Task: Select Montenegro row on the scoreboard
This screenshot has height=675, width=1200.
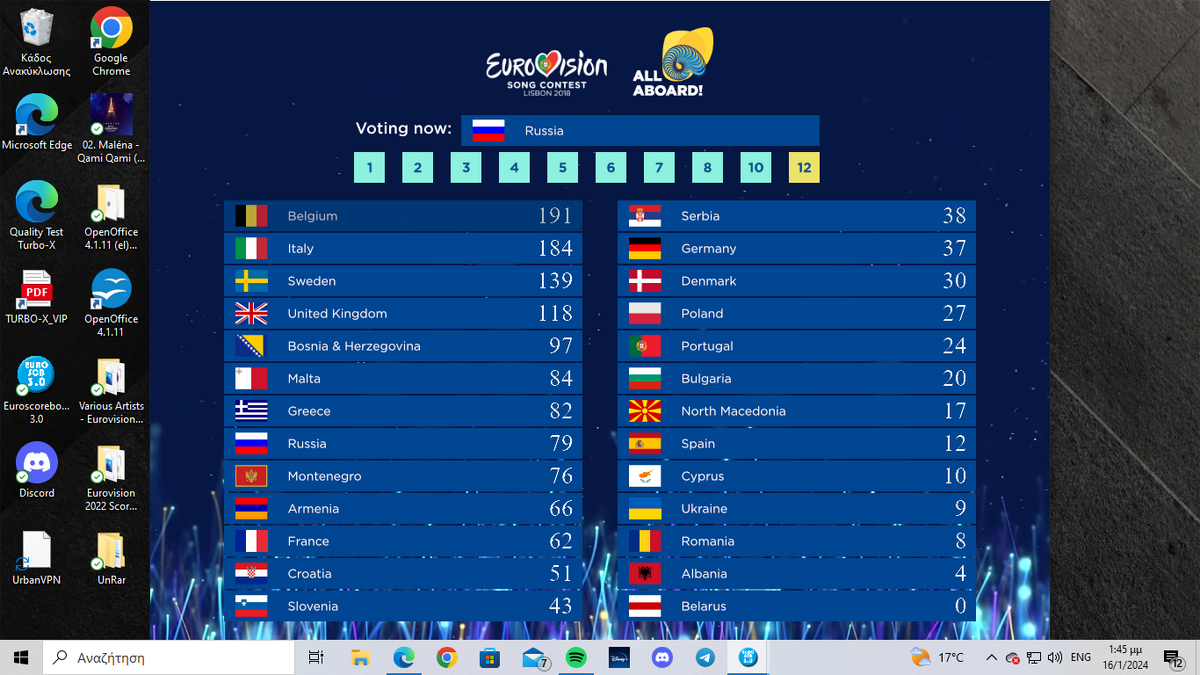Action: coord(403,476)
